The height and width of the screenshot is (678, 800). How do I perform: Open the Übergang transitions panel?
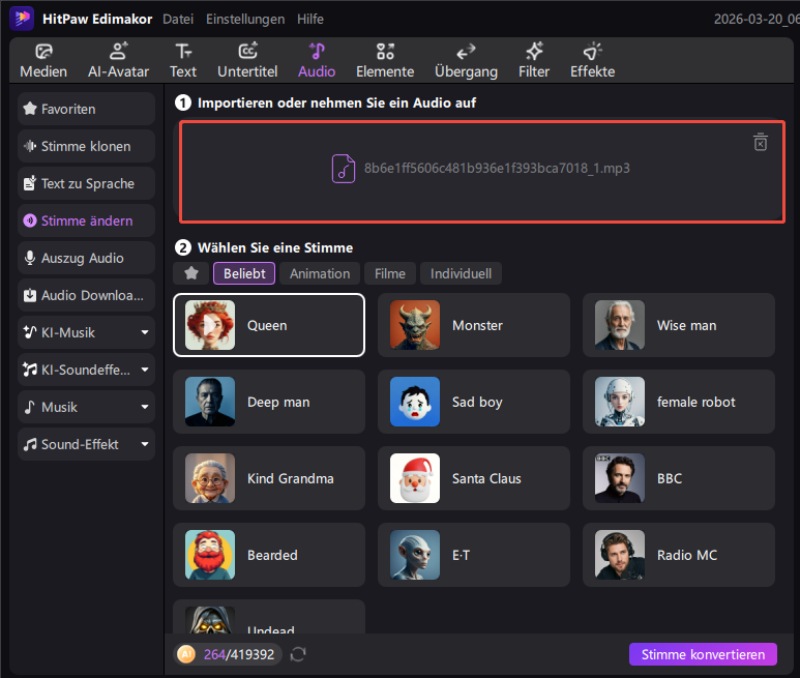point(466,60)
